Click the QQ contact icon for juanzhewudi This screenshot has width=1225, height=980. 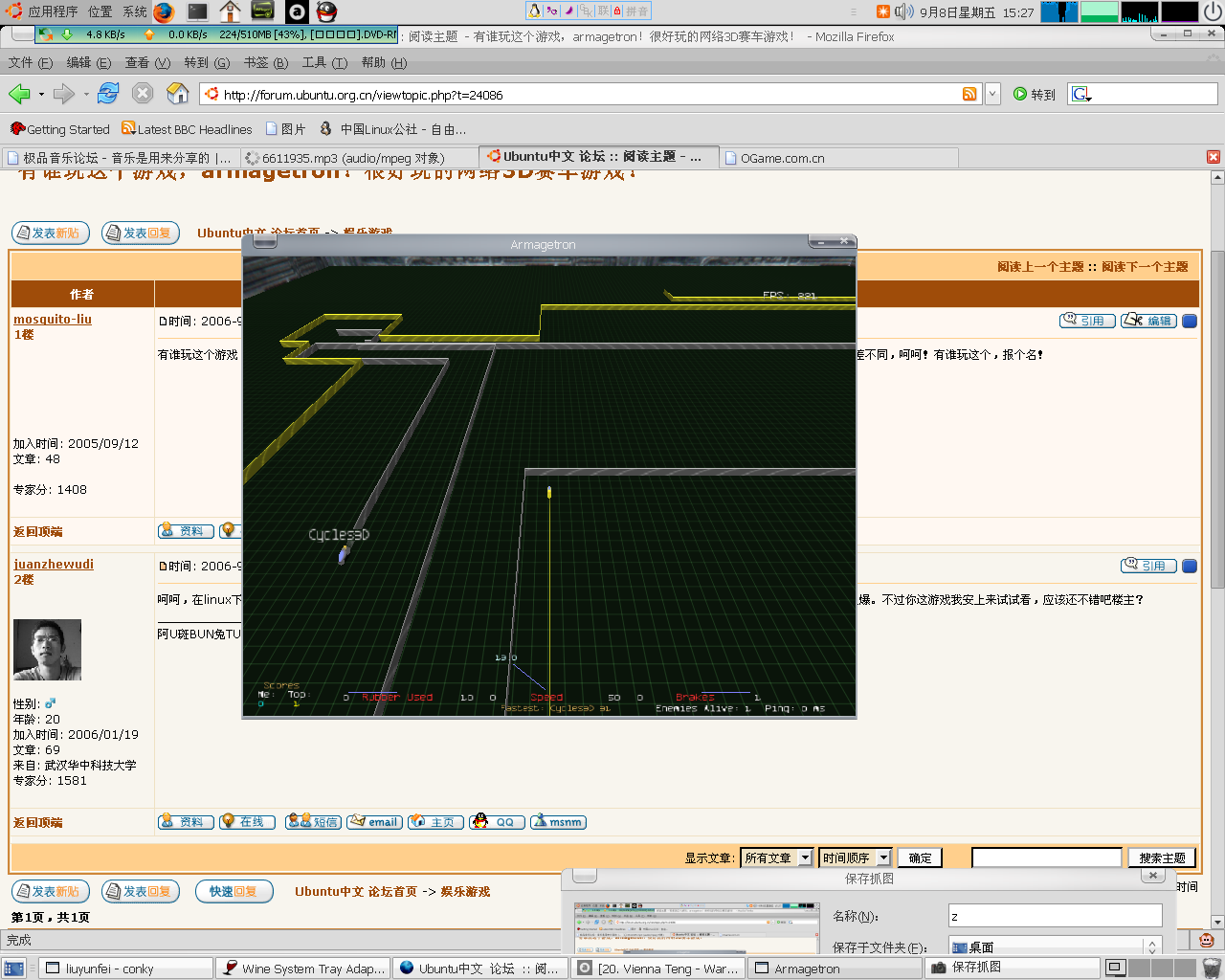[x=497, y=822]
